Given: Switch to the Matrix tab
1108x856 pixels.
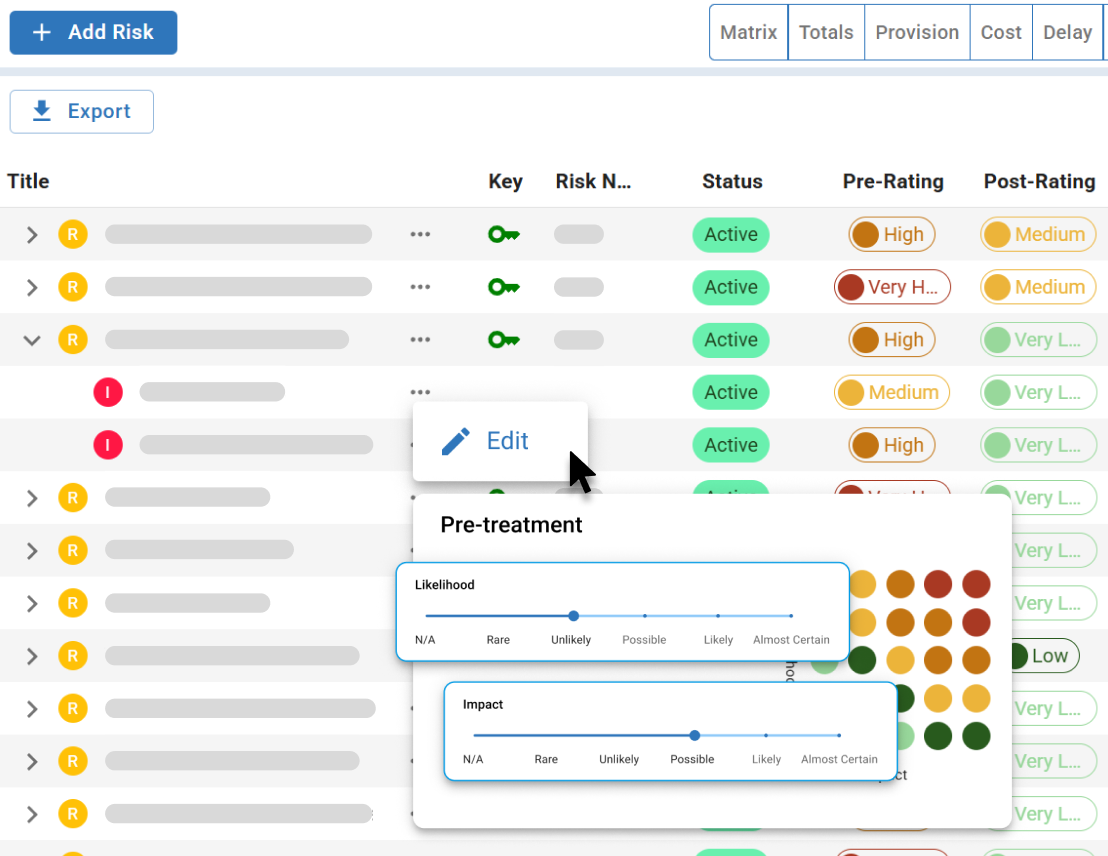Looking at the screenshot, I should 748,31.
